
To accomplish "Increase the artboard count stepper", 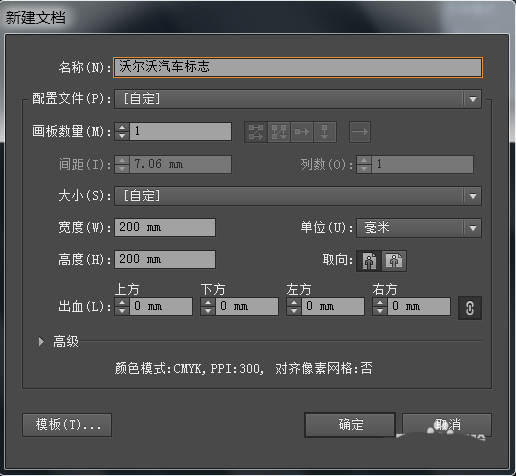I will 122,127.
